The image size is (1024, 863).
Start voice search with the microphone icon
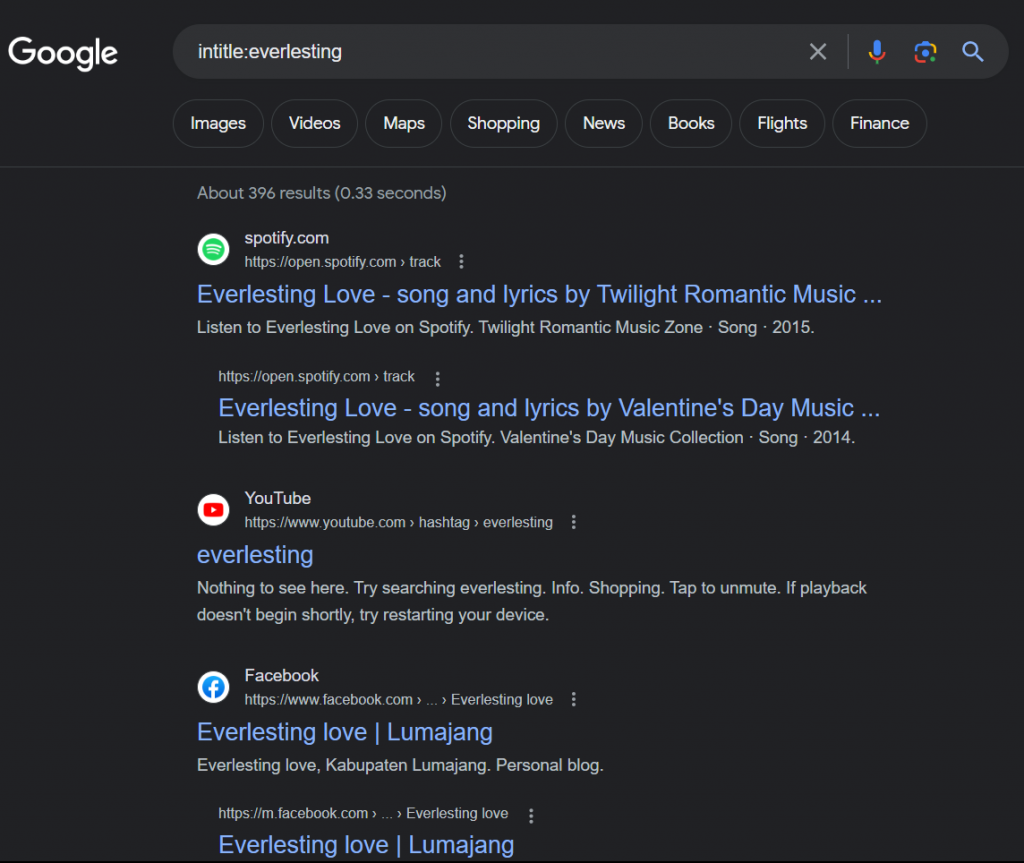tap(876, 52)
